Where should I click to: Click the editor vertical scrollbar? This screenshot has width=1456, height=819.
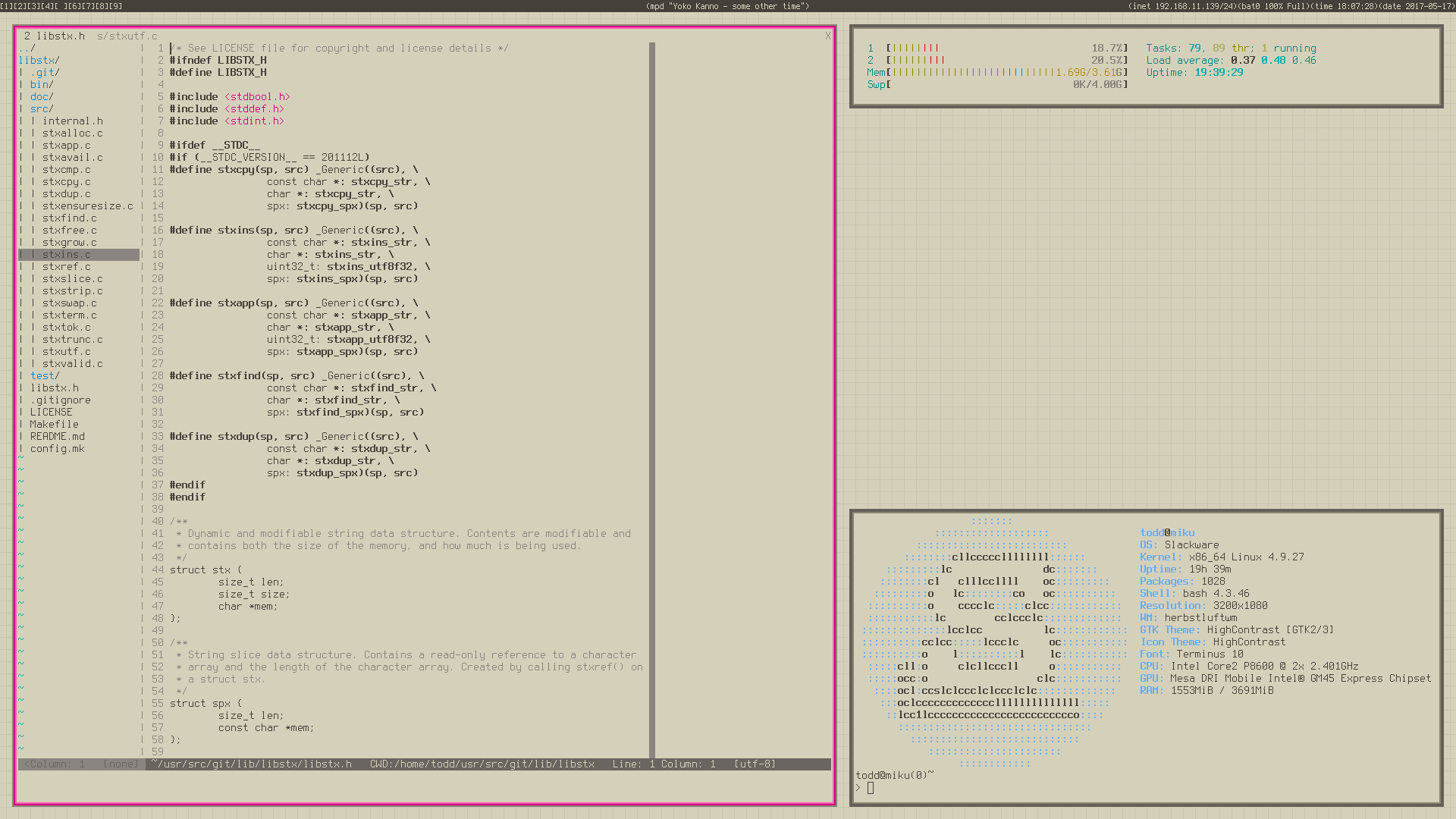(651, 379)
